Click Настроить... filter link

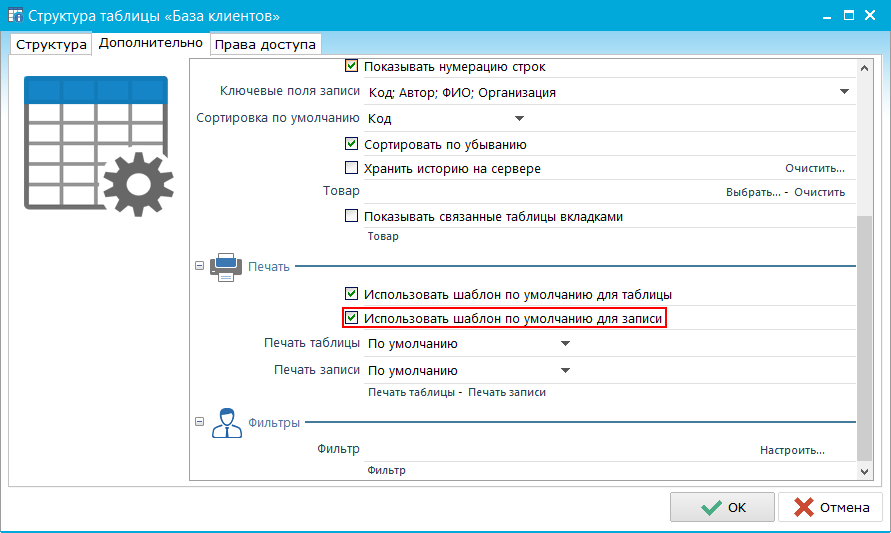tap(792, 451)
